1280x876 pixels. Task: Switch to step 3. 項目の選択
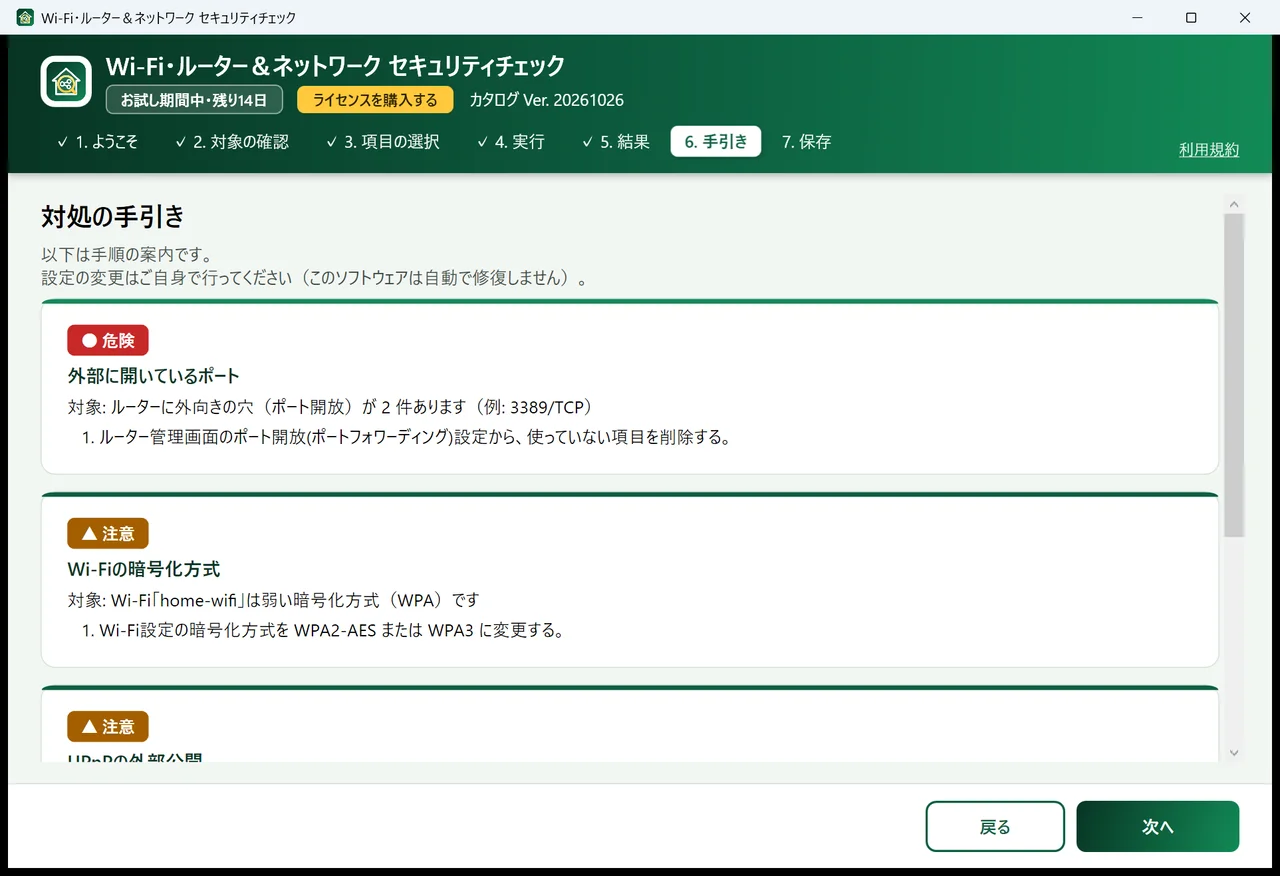(x=383, y=142)
